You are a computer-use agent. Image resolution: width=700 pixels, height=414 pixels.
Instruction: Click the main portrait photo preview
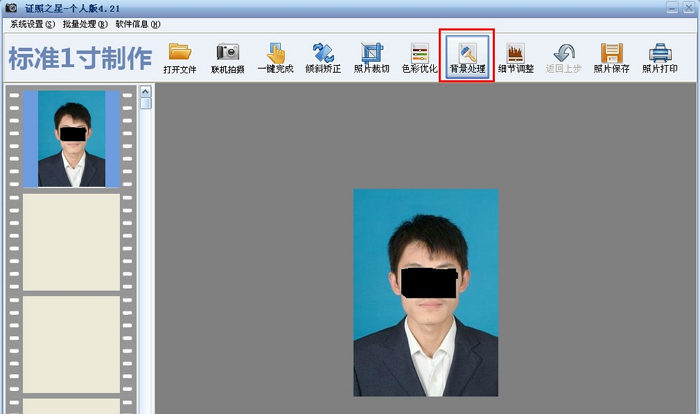426,293
